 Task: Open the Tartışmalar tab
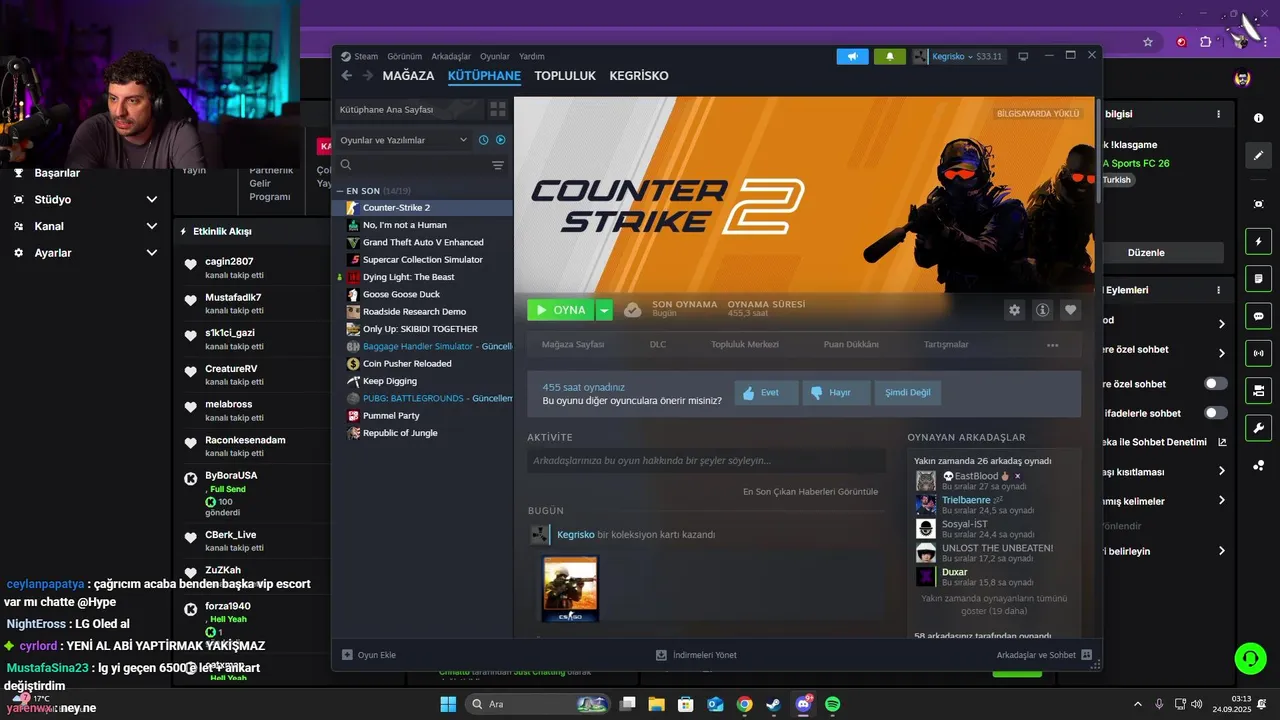coord(946,344)
